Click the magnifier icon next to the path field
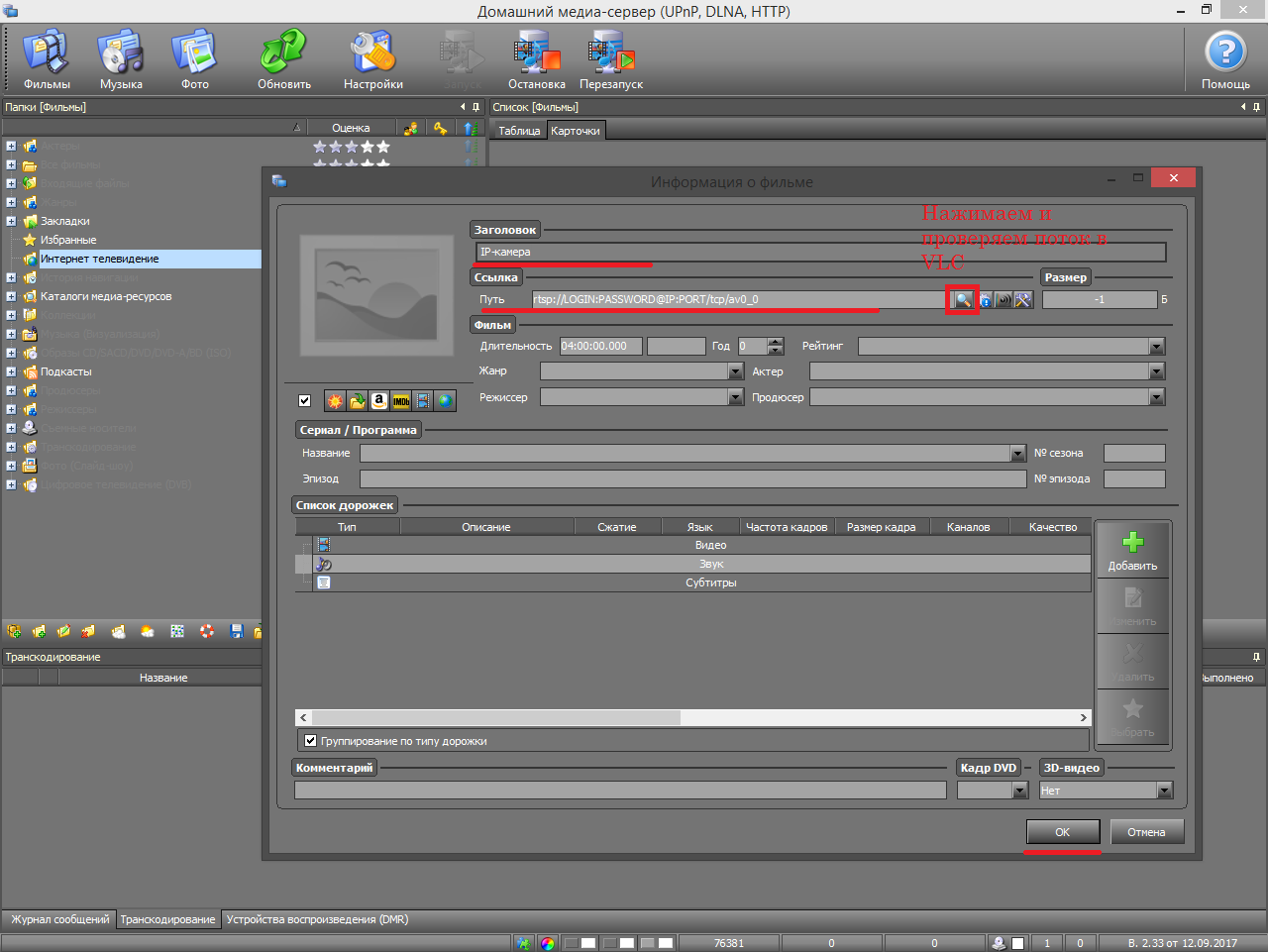 962,299
